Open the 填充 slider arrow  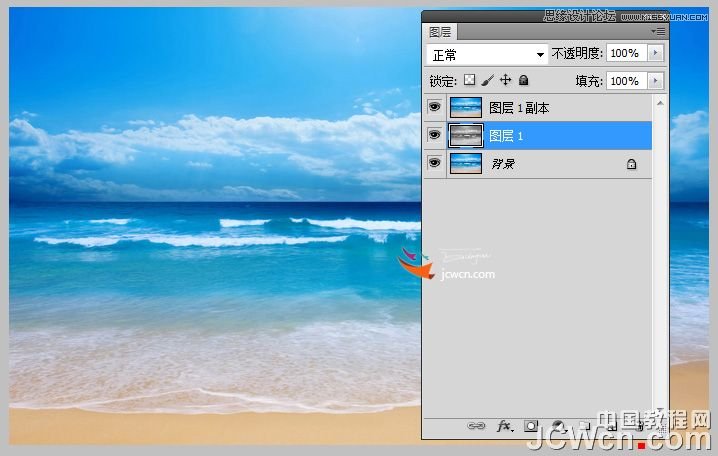click(656, 81)
